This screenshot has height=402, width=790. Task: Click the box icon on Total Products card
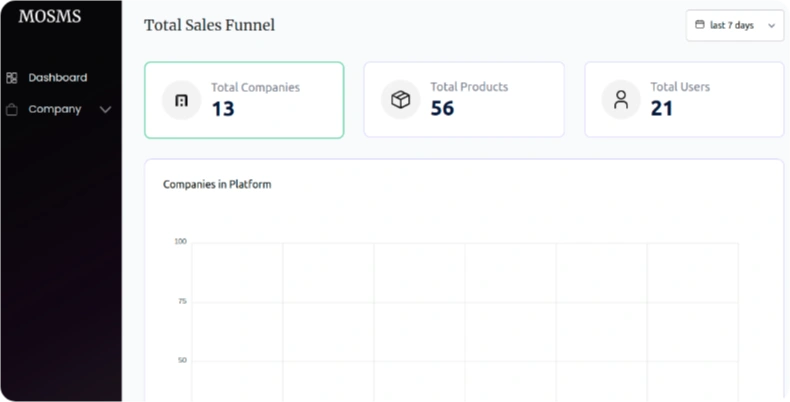click(400, 100)
